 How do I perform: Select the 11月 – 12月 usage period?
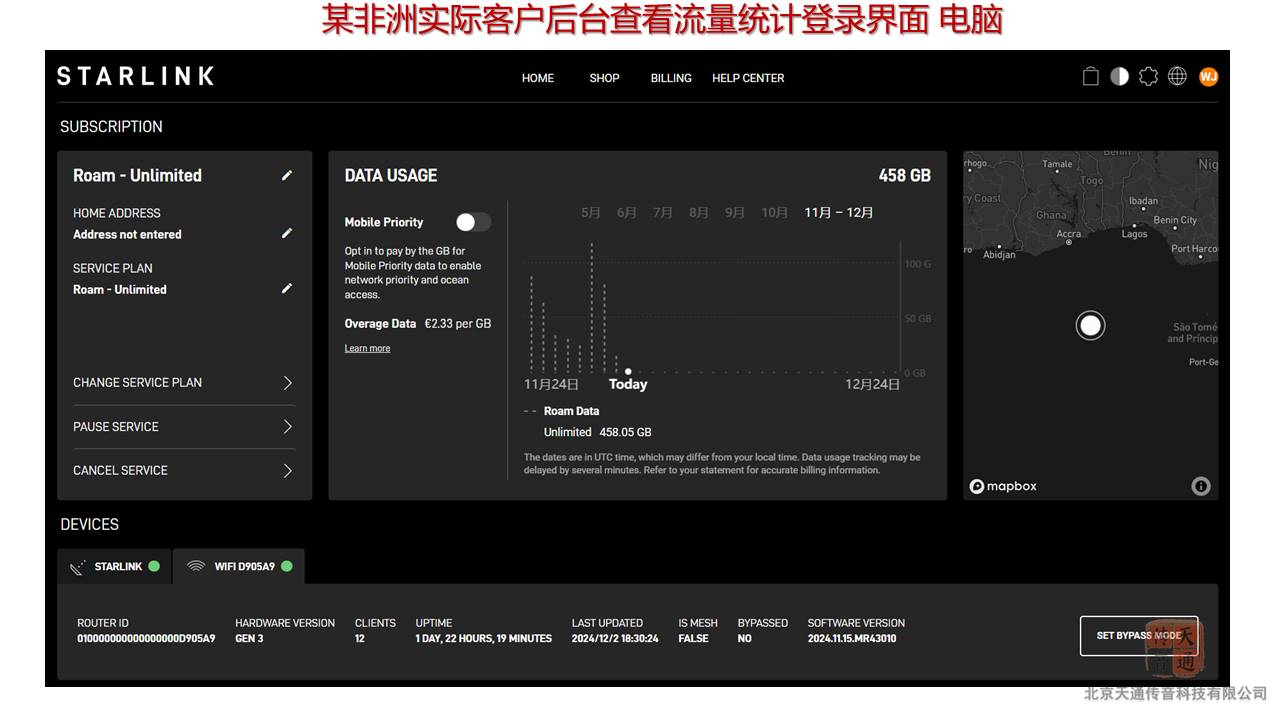pos(839,212)
